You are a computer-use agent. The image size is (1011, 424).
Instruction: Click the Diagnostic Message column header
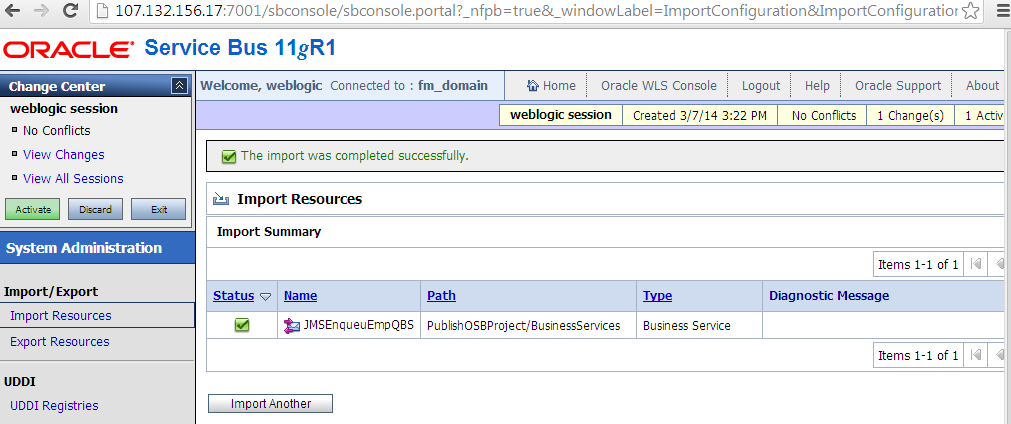[x=829, y=296]
